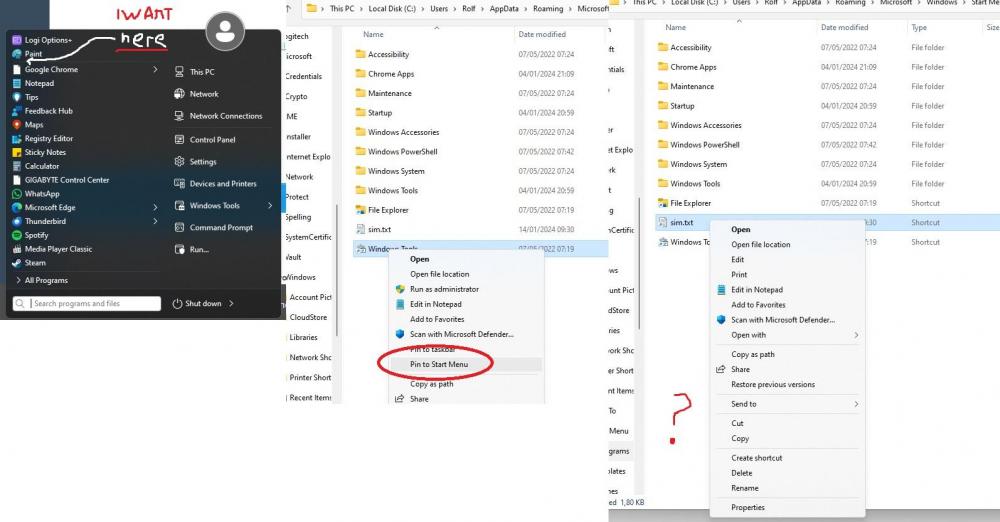Open Calculator from the Start menu
The width and height of the screenshot is (1000, 522).
click(x=41, y=166)
